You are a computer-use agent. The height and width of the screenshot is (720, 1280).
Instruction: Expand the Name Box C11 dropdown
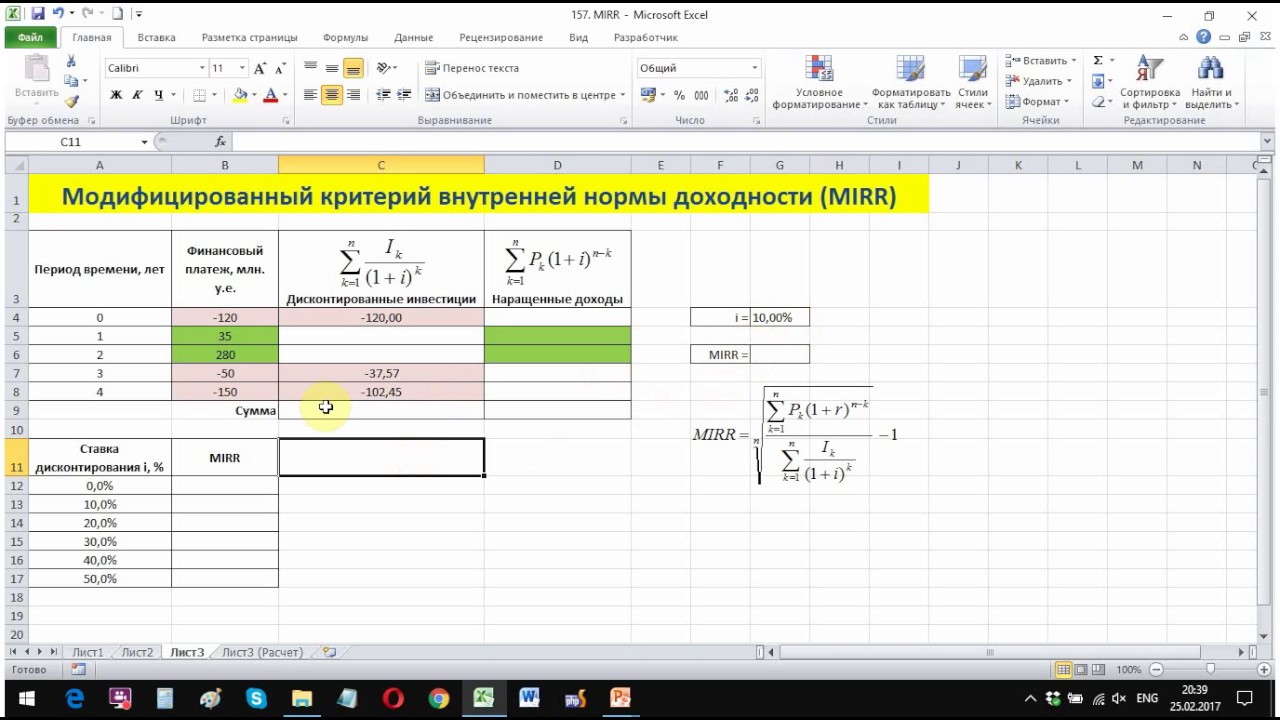pos(144,142)
